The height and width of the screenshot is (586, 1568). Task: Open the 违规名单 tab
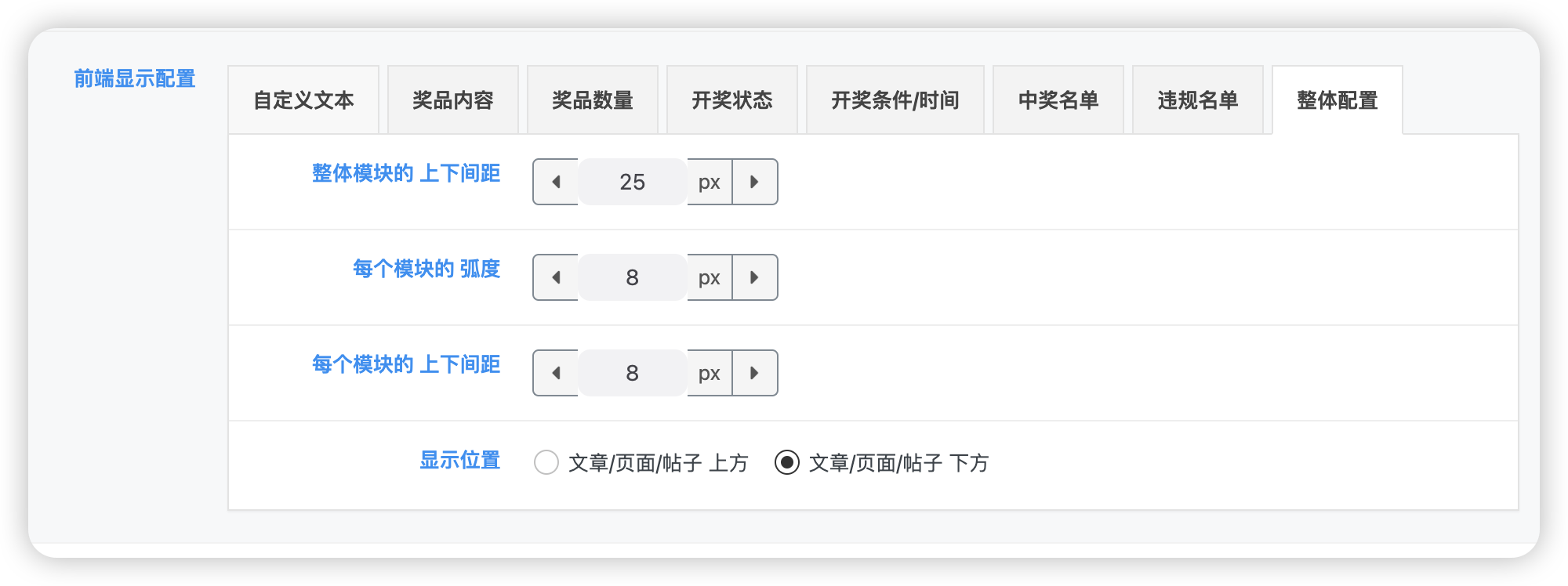pyautogui.click(x=1198, y=100)
